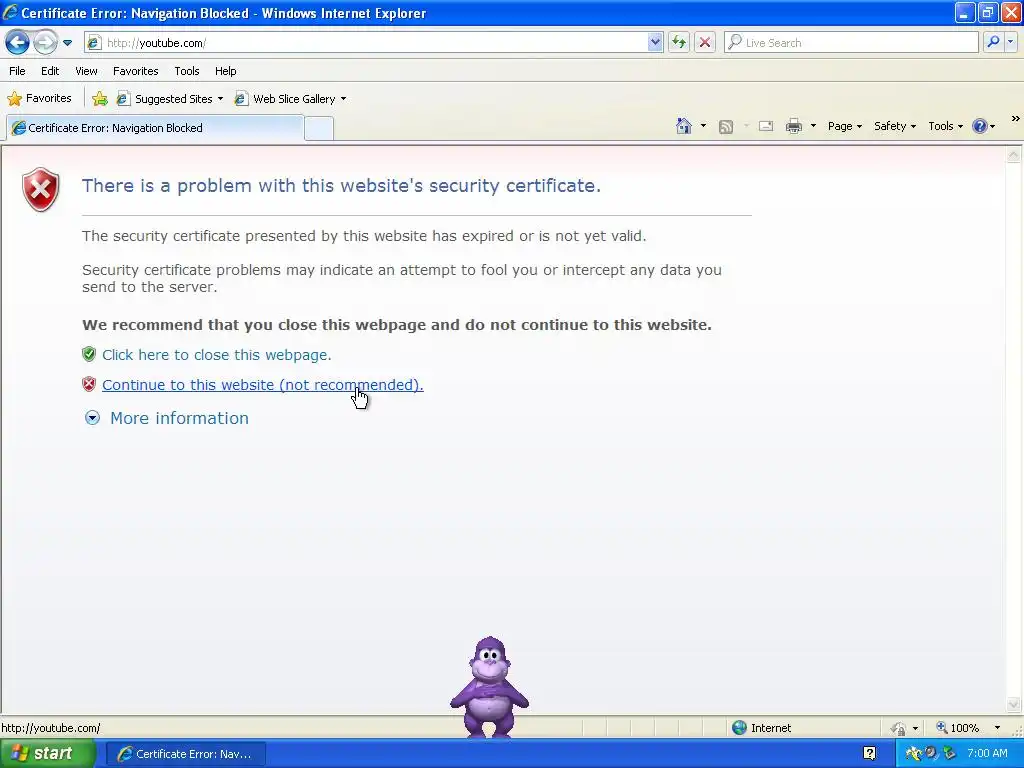Screen dimensions: 1024x768
Task: Click the 100% zoom level button
Action: (958, 728)
